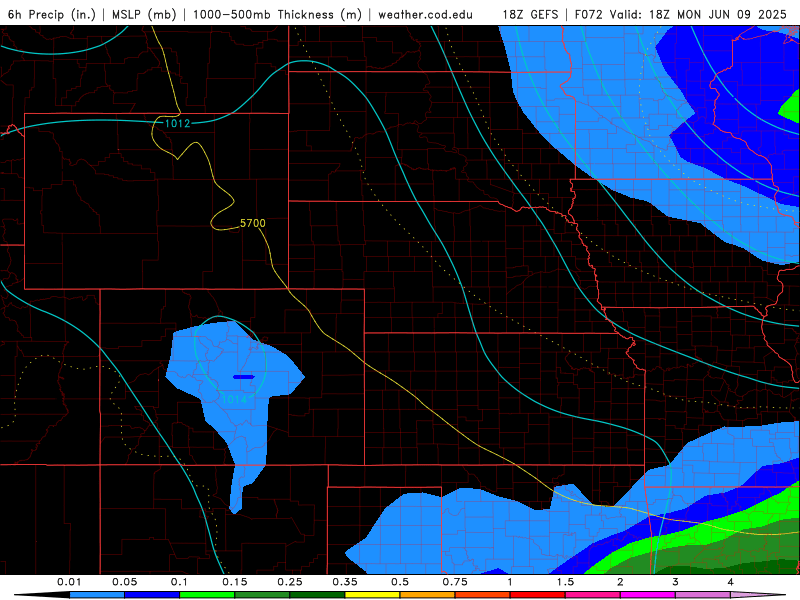The height and width of the screenshot is (600, 800).
Task: Click the '6h Precip (in.)' title text
Action: pyautogui.click(x=52, y=14)
